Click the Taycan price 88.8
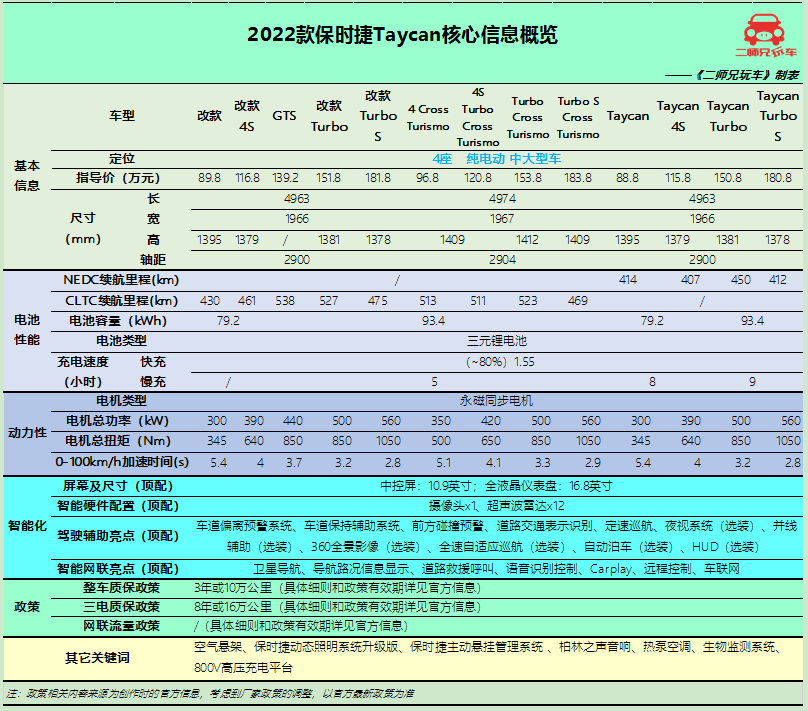This screenshot has width=808, height=711. pyautogui.click(x=627, y=178)
